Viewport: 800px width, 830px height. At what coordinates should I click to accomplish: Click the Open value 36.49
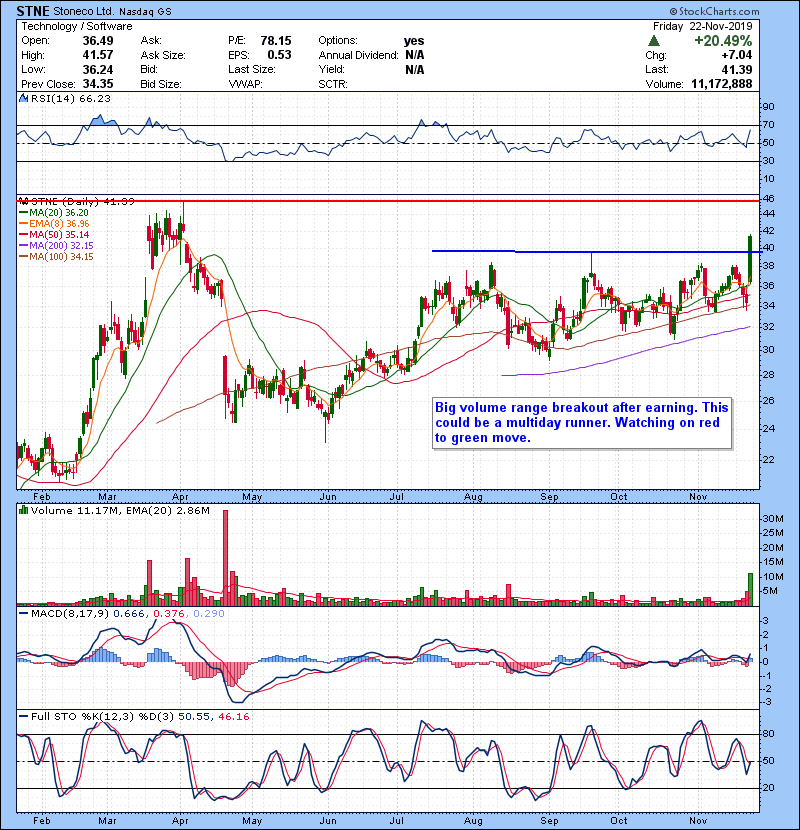click(98, 41)
